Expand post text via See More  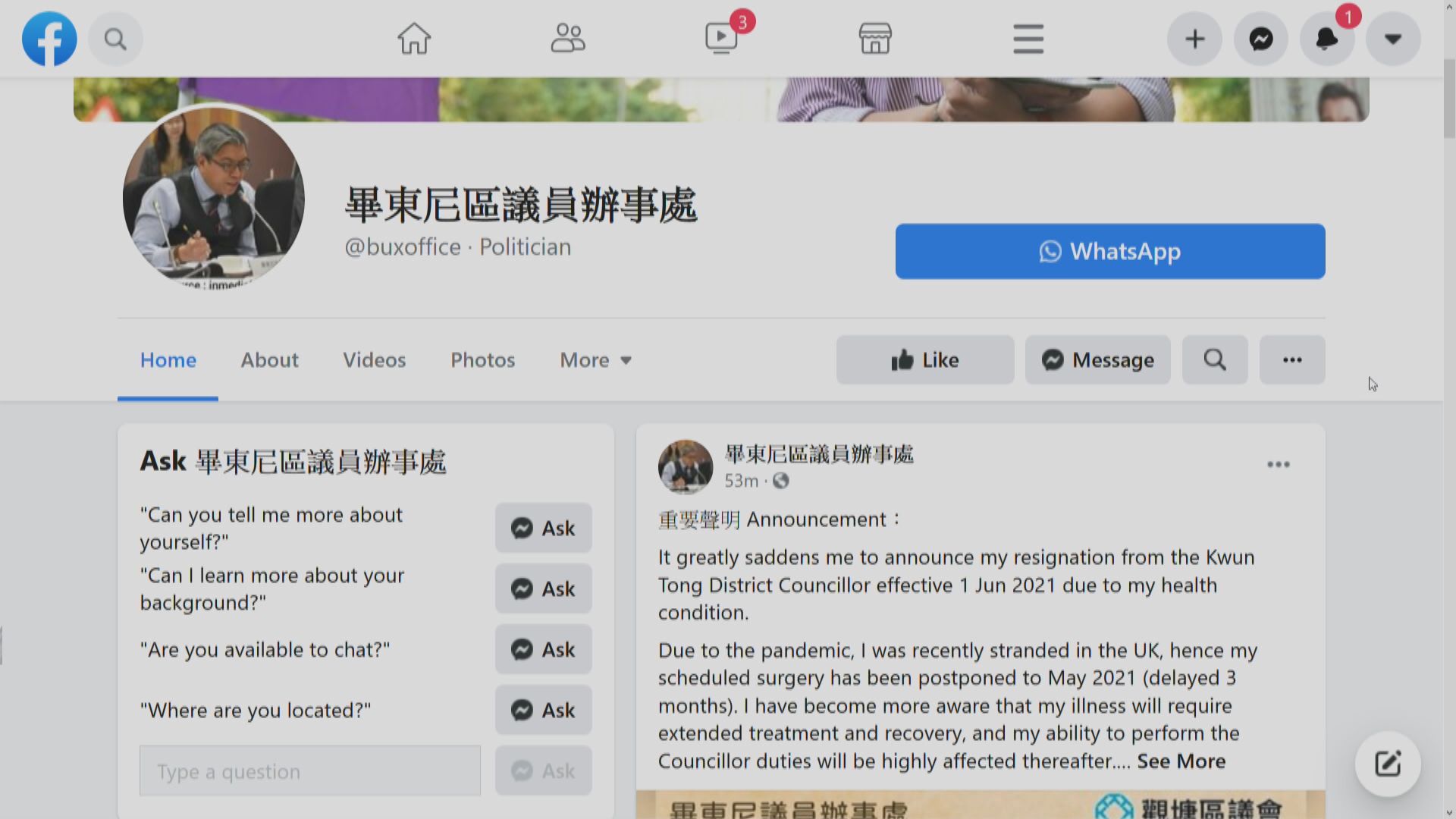point(1181,761)
